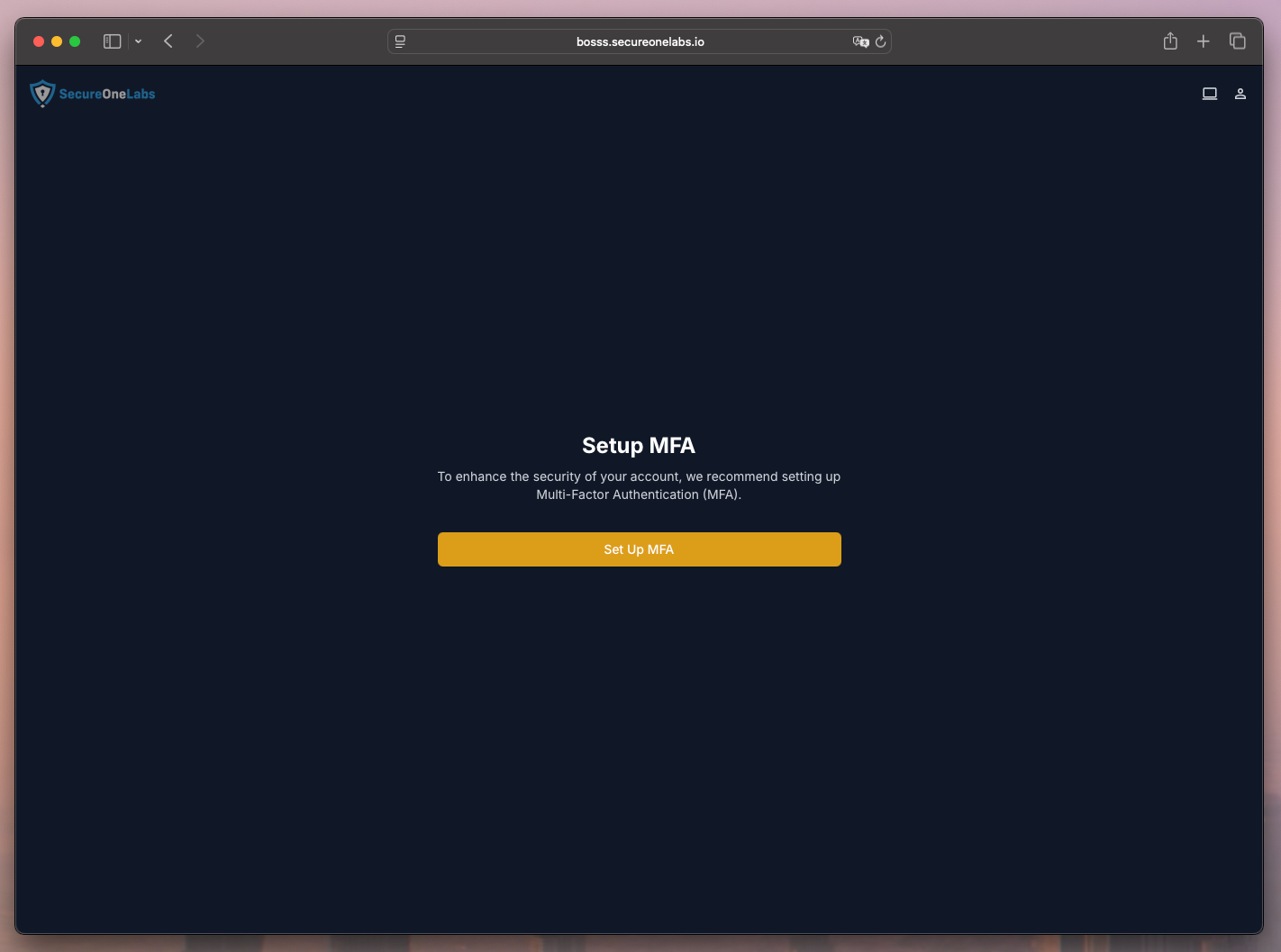The image size is (1281, 952).
Task: Open the sidebar options chevron
Action: pyautogui.click(x=138, y=41)
